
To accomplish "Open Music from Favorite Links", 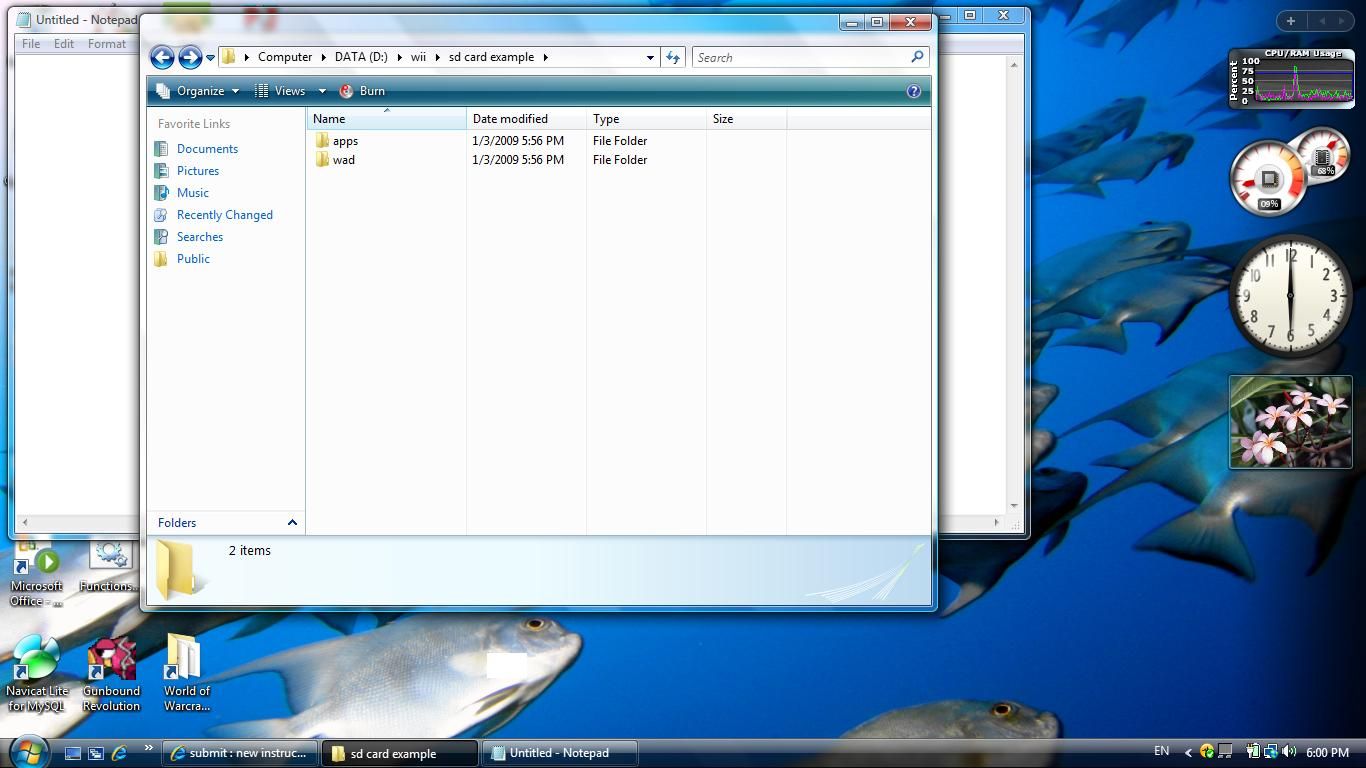I will point(193,192).
